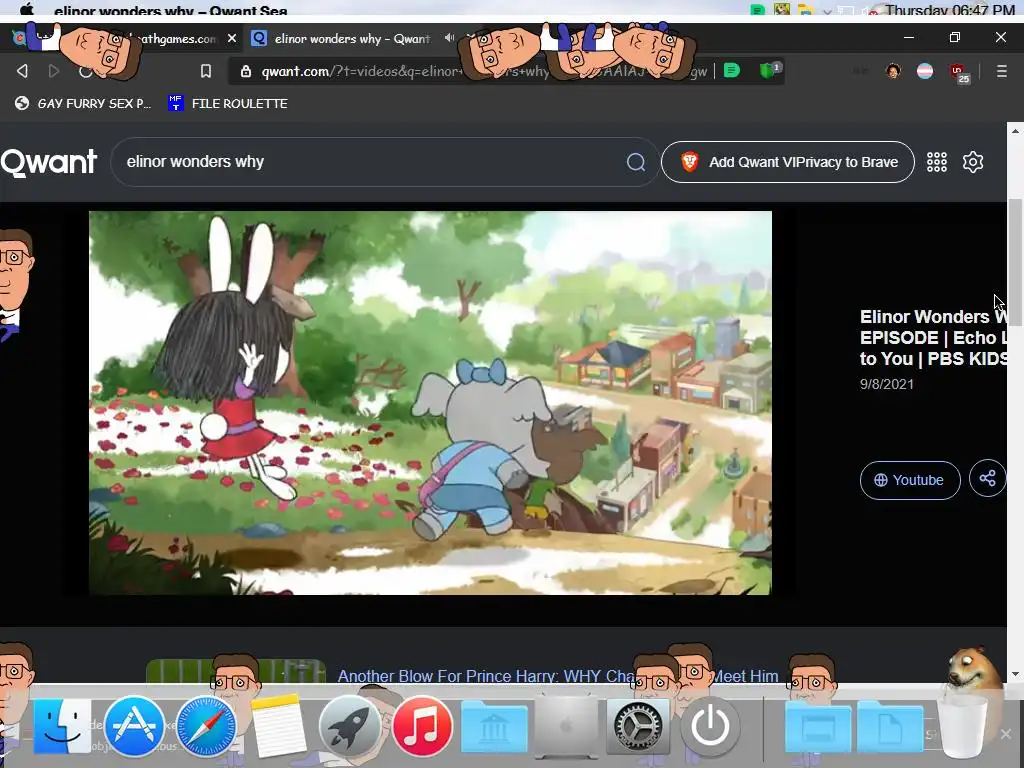The image size is (1024, 768).
Task: Close the mathgames.com tab
Action: [x=232, y=39]
